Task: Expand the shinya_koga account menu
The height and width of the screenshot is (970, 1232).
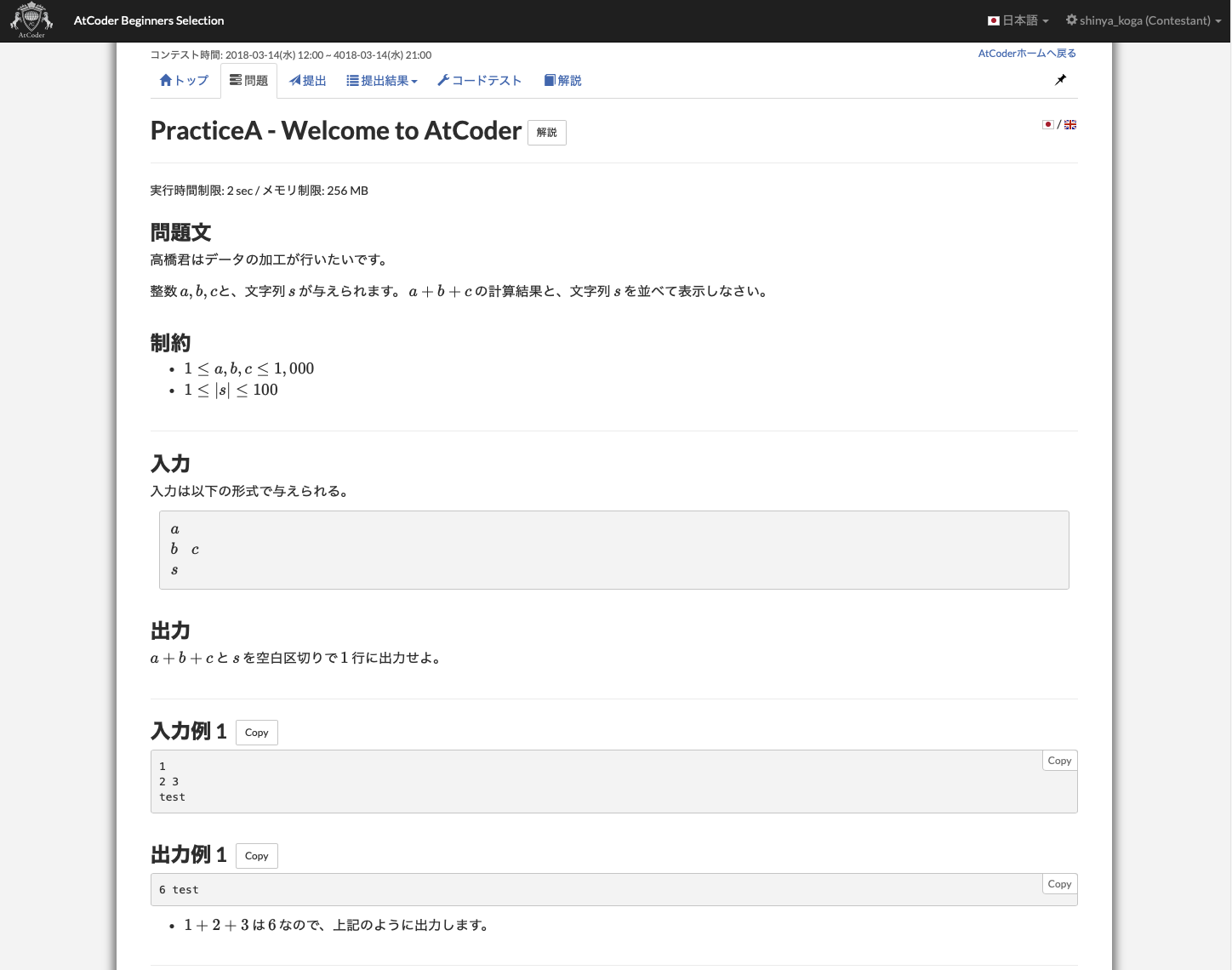Action: (x=1144, y=20)
